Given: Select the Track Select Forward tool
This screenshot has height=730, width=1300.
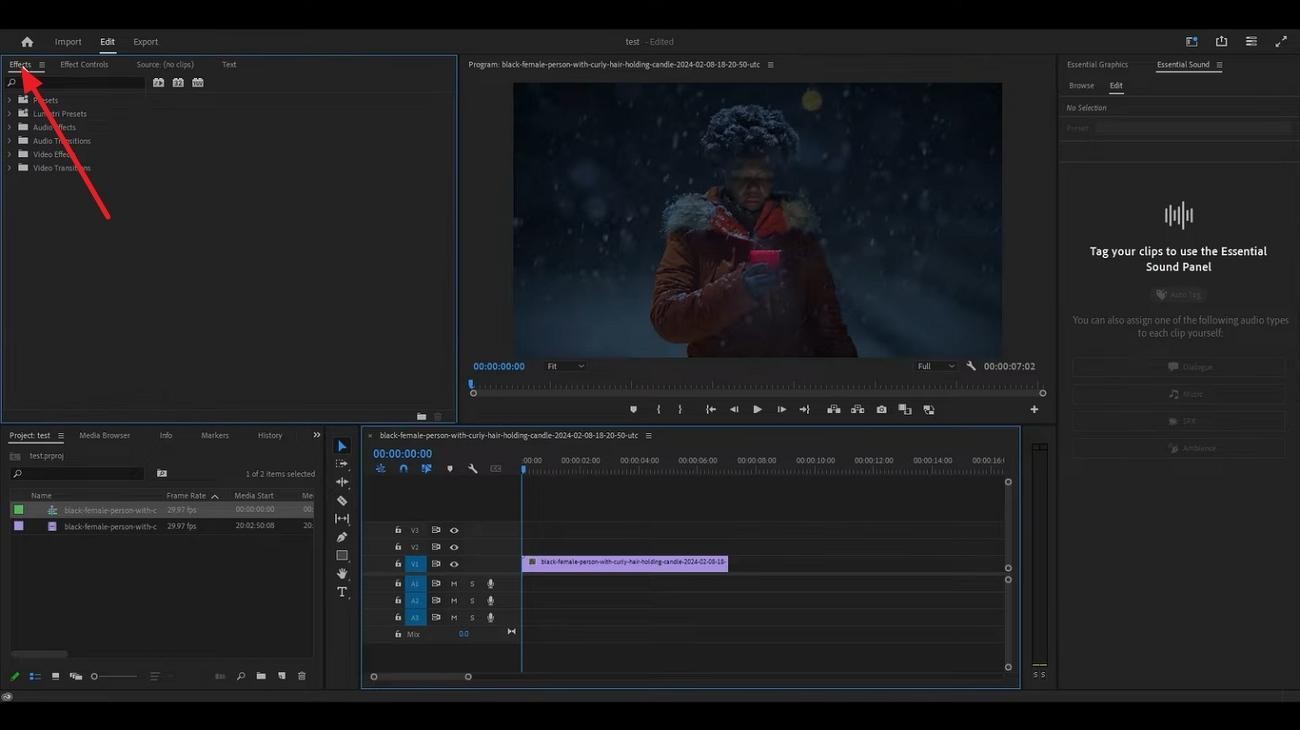Looking at the screenshot, I should (342, 464).
